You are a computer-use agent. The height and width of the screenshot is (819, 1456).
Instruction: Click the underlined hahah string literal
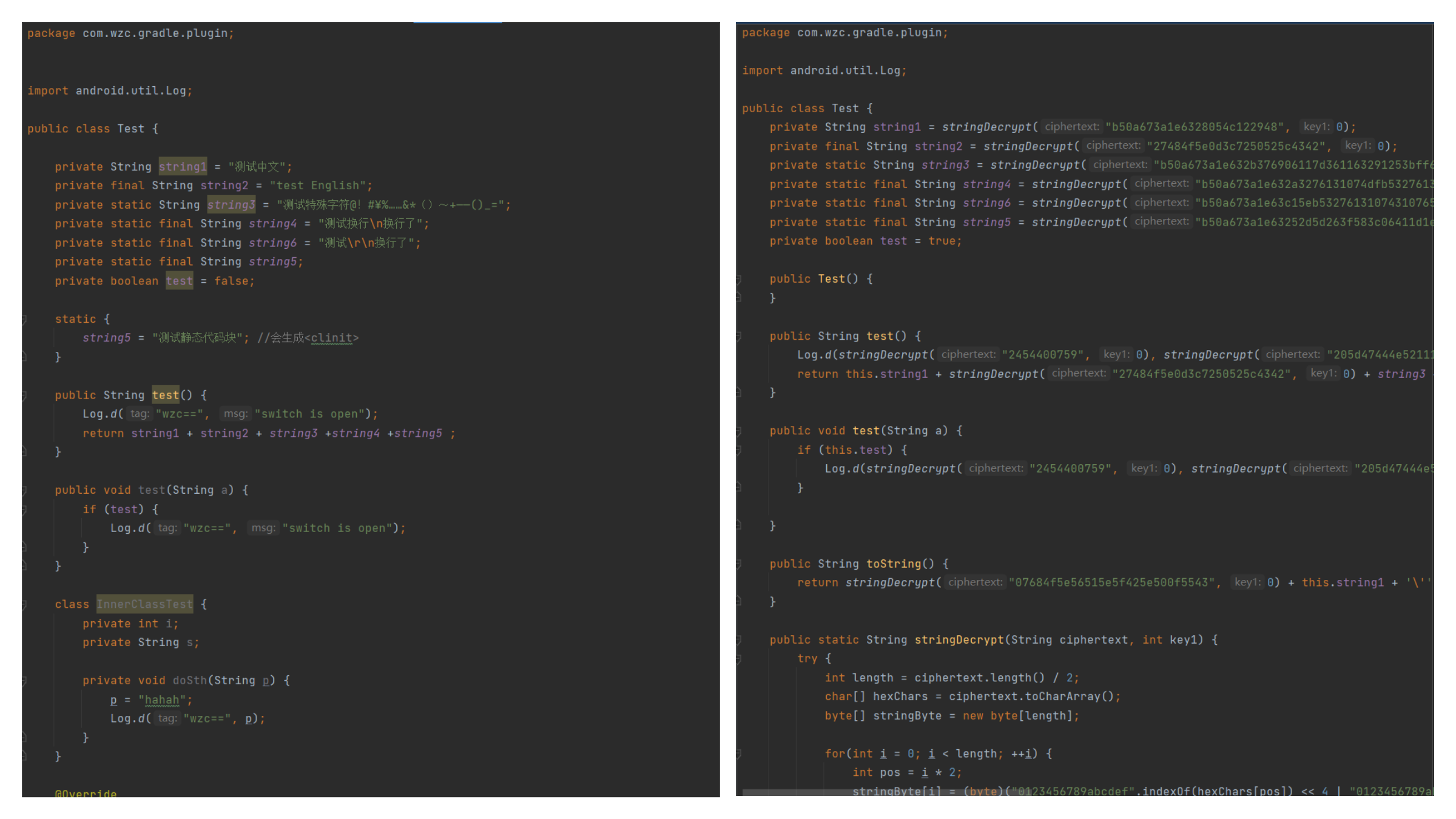161,700
